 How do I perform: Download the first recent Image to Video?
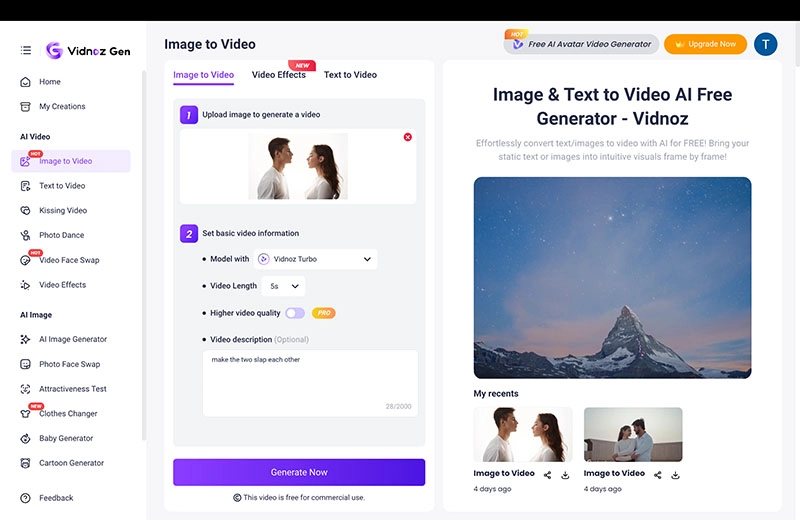click(x=565, y=475)
